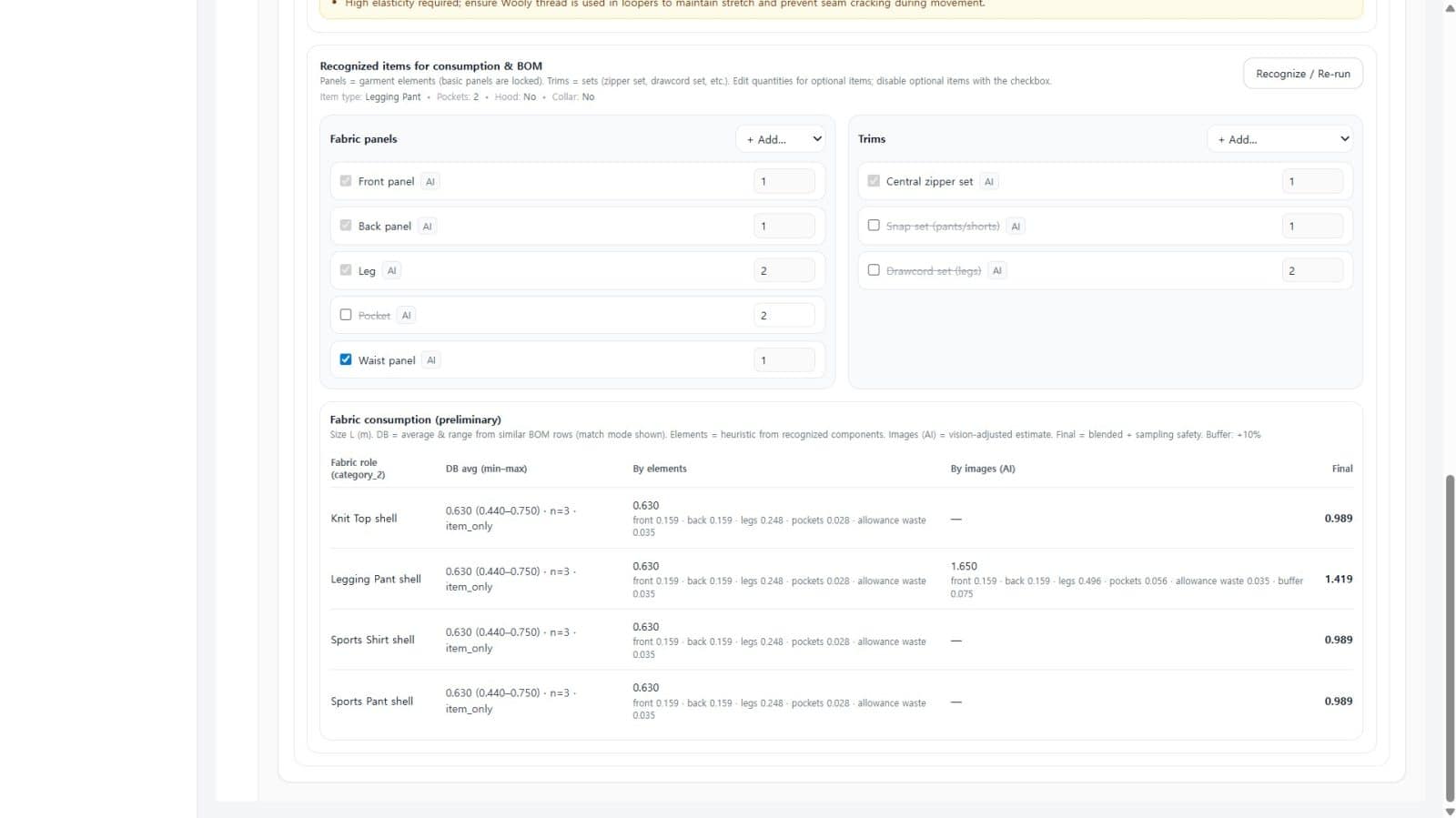Click the scrollbar down arrow

(1450, 811)
